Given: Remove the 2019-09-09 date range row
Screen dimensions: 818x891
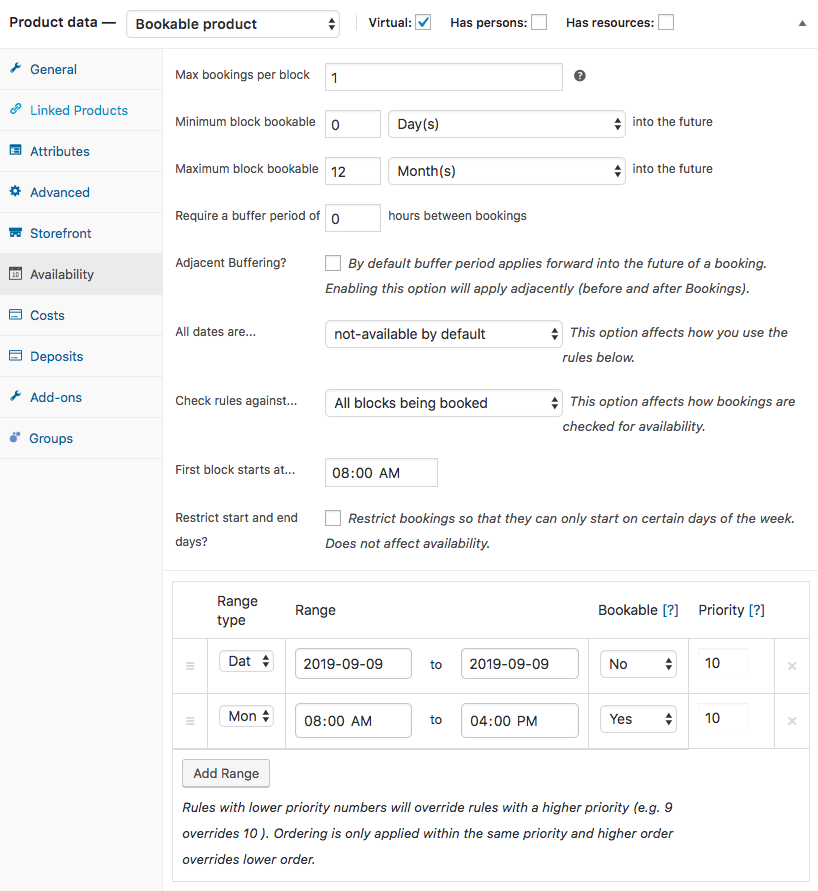Looking at the screenshot, I should coord(792,665).
